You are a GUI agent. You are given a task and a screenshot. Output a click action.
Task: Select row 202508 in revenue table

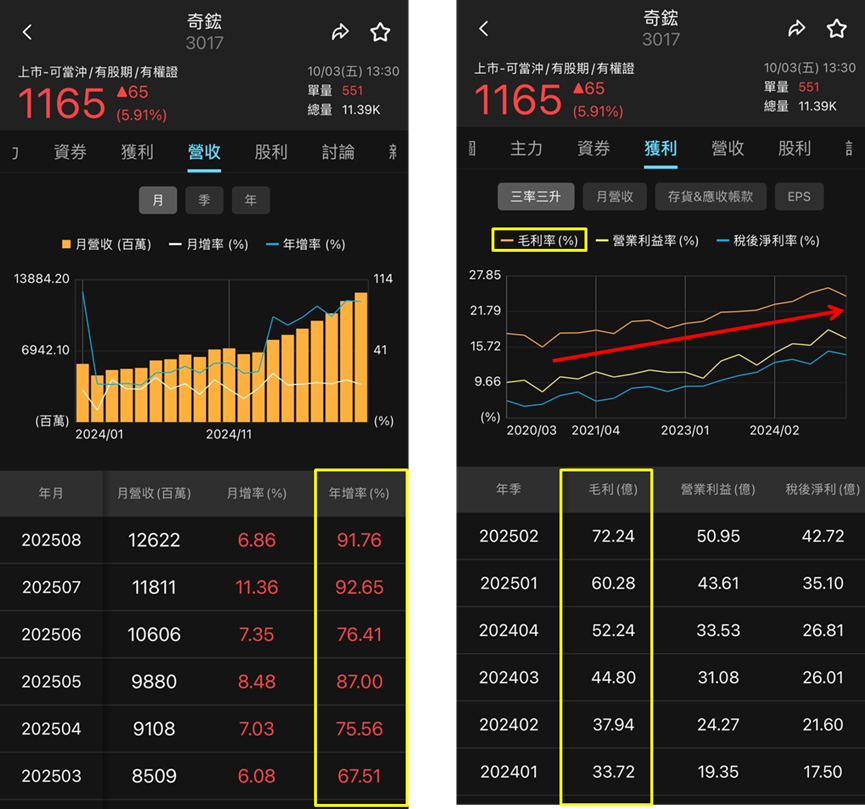coord(204,540)
